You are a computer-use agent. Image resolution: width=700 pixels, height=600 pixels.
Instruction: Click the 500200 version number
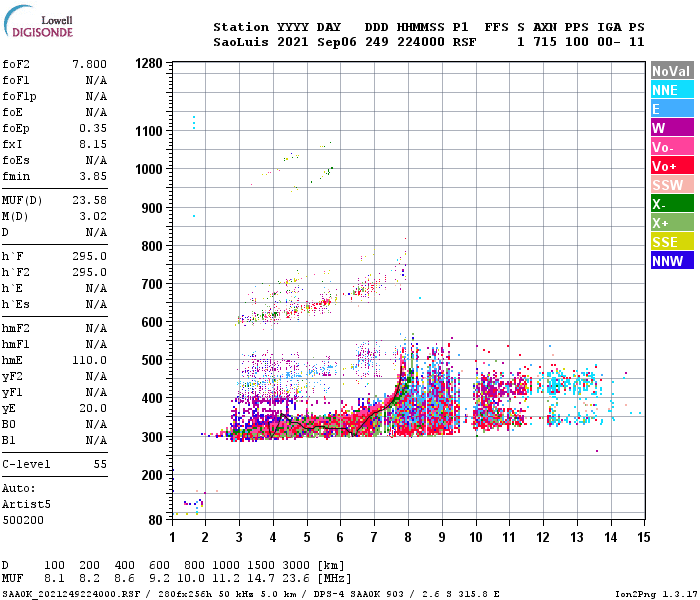pos(23,520)
